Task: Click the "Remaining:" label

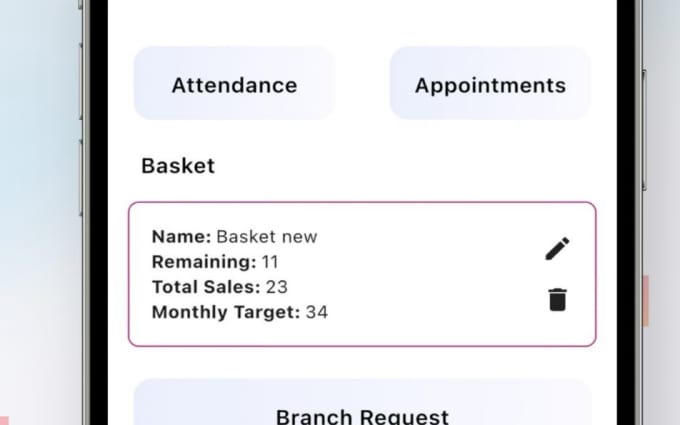Action: [x=204, y=262]
